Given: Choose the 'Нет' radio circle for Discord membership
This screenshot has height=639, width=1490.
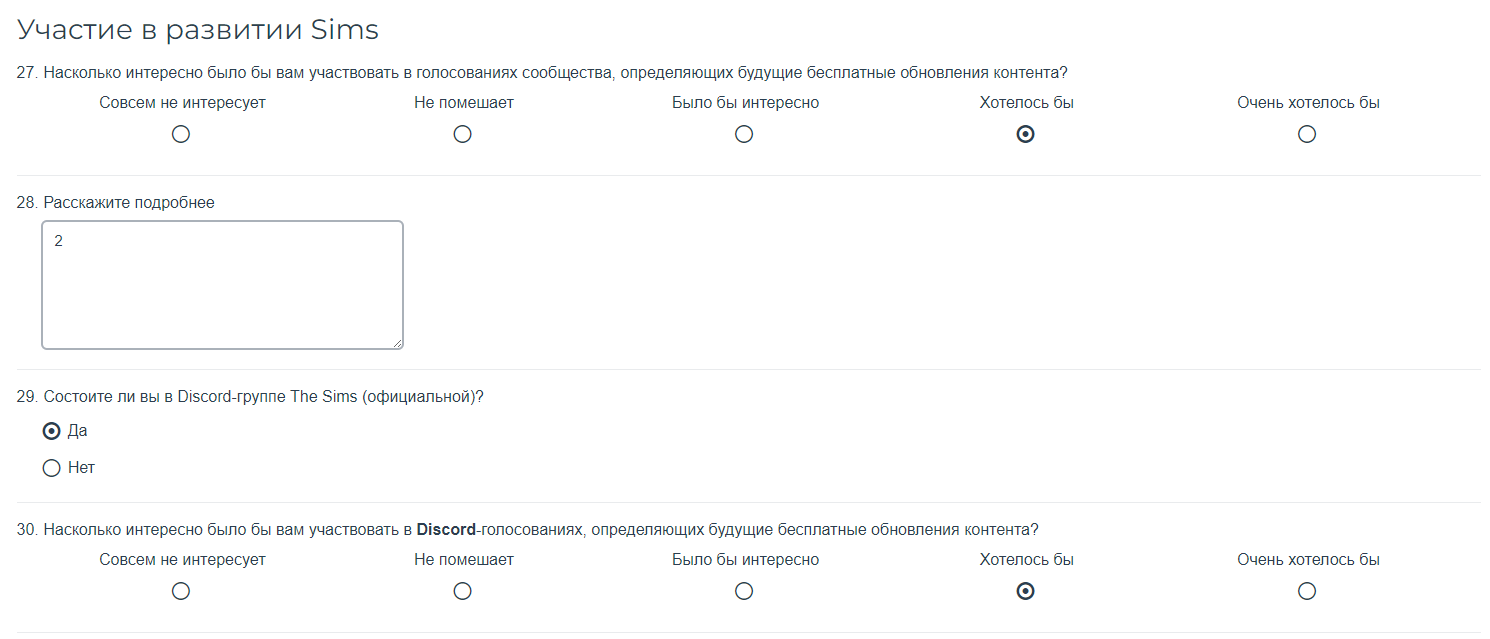Looking at the screenshot, I should pos(52,468).
